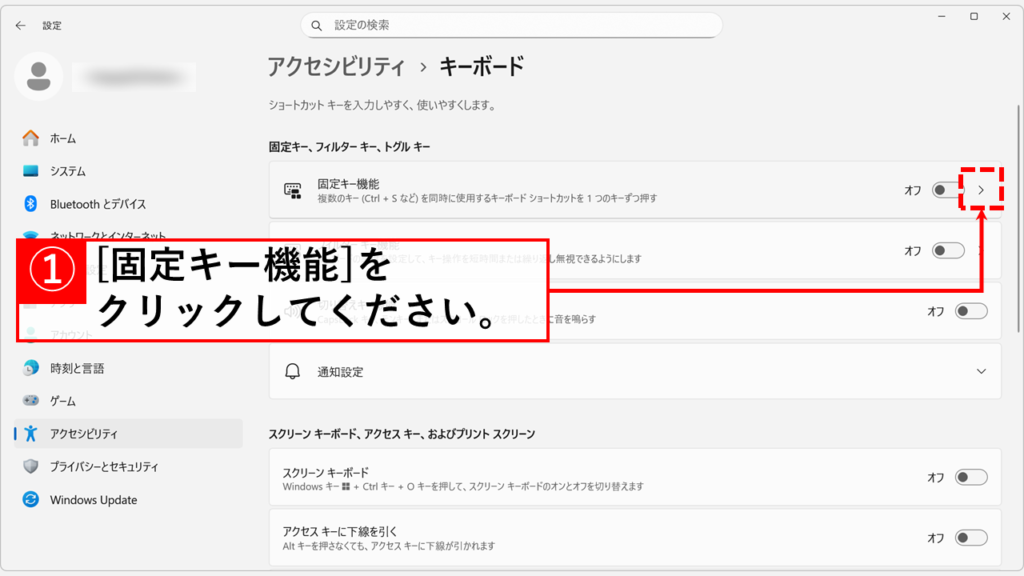1024x576 pixels.
Task: Select アクセシビリティ in the sidebar
Action: tap(84, 434)
